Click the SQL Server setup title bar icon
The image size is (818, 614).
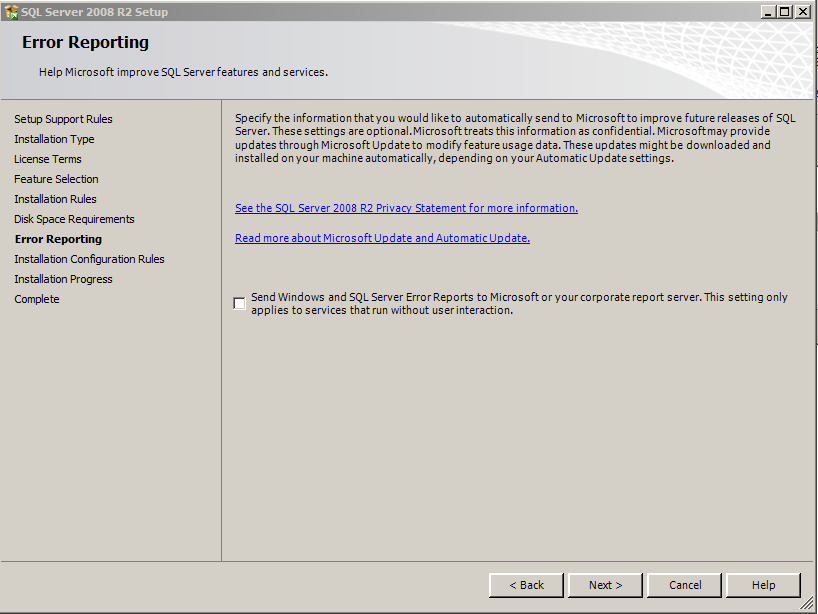pos(11,11)
